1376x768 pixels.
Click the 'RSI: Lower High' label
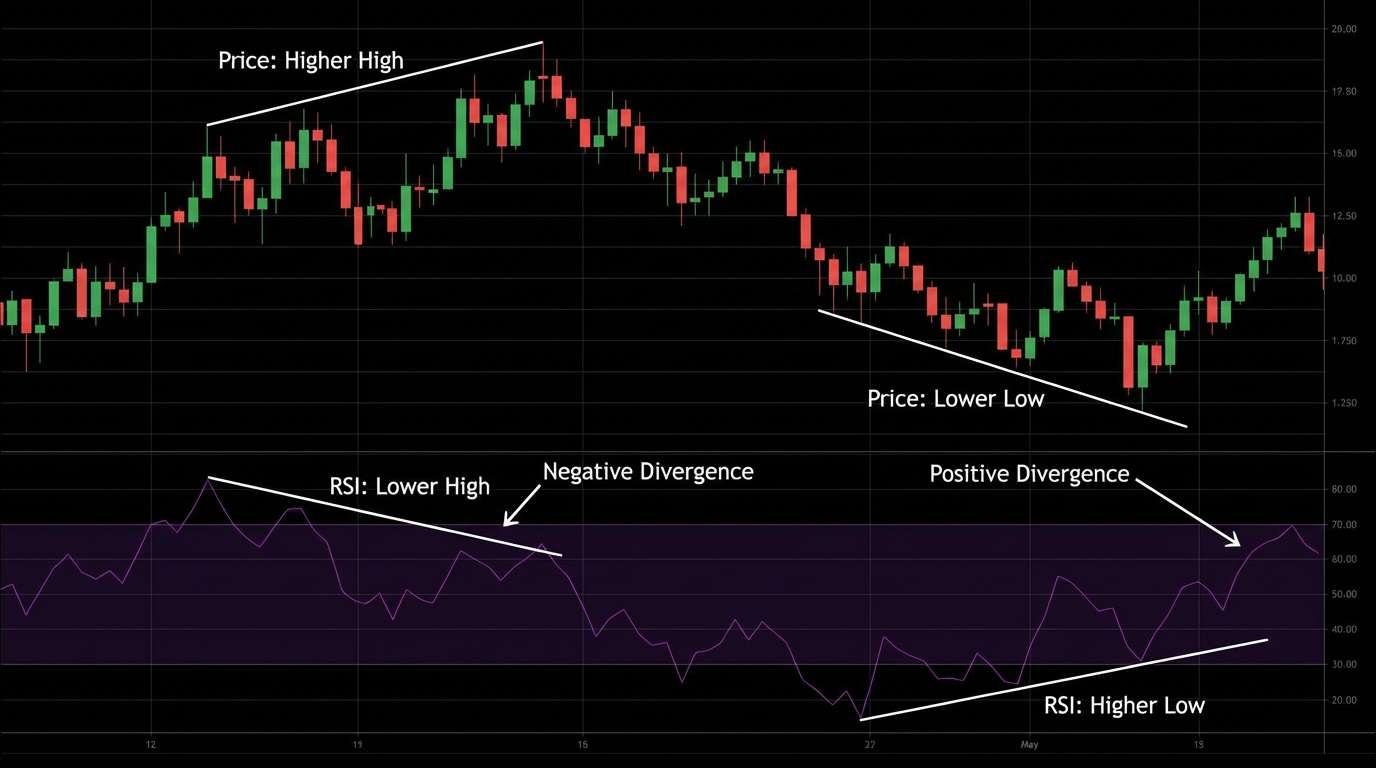pyautogui.click(x=410, y=486)
